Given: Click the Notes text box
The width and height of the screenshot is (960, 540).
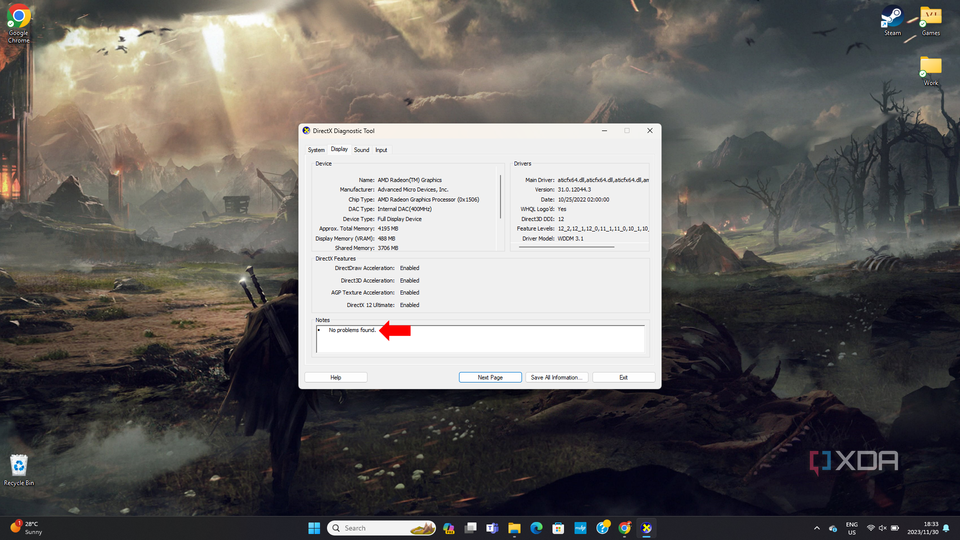Looking at the screenshot, I should coord(480,339).
